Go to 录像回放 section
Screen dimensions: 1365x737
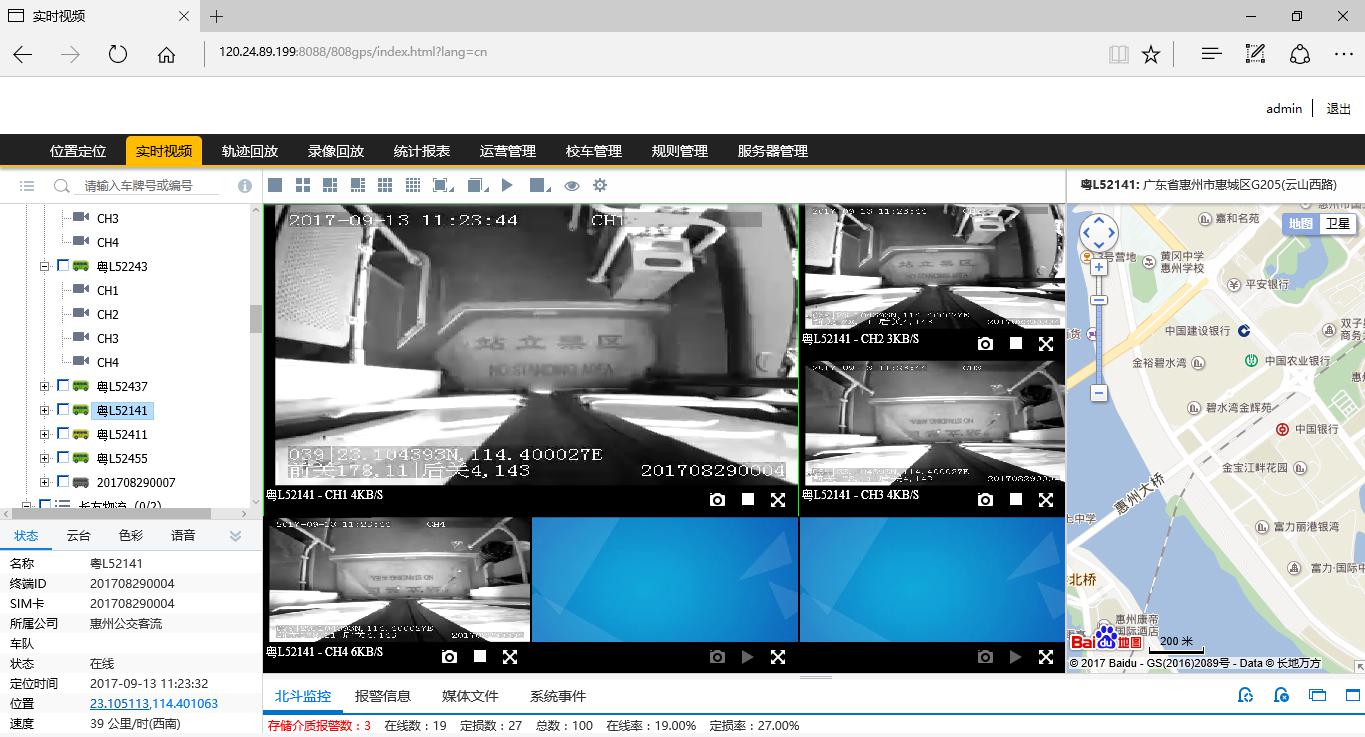click(336, 151)
